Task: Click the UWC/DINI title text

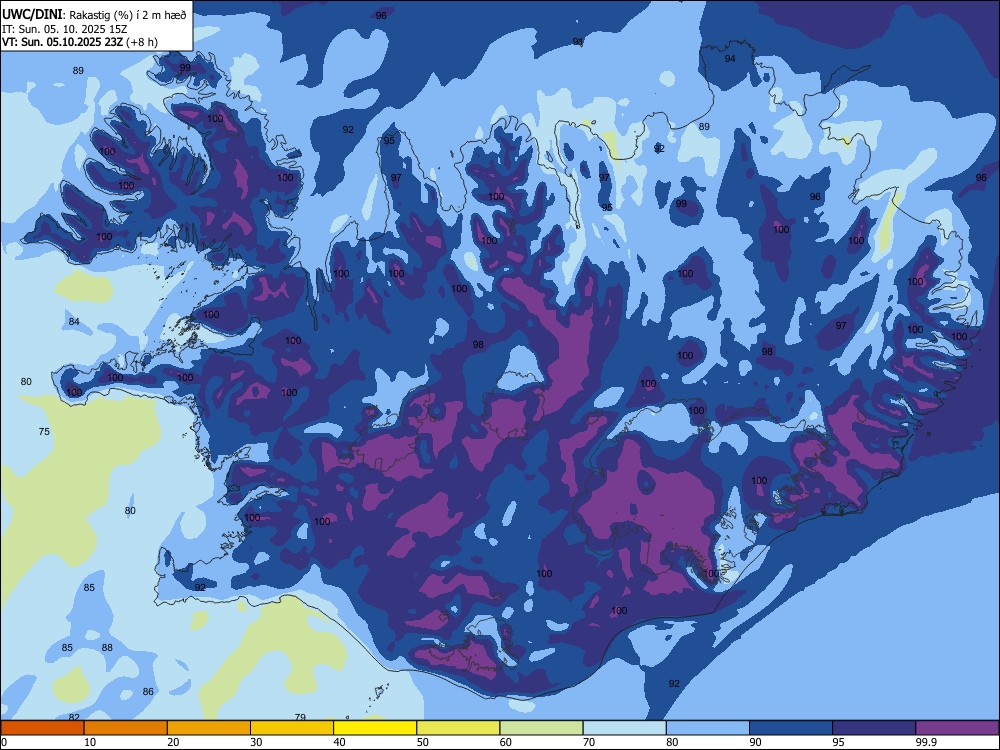Action: click(x=32, y=14)
